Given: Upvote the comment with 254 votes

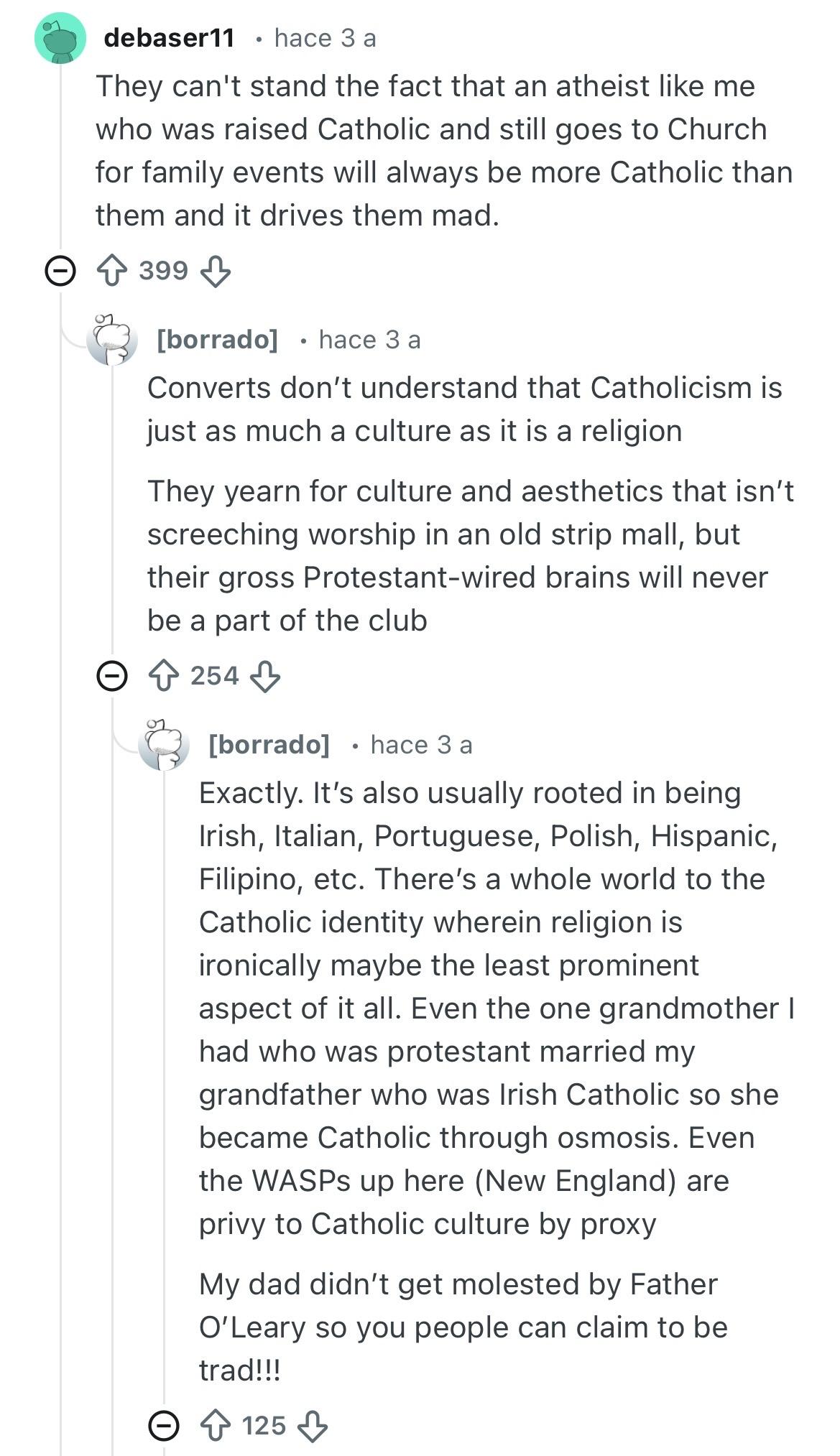Looking at the screenshot, I should point(163,676).
